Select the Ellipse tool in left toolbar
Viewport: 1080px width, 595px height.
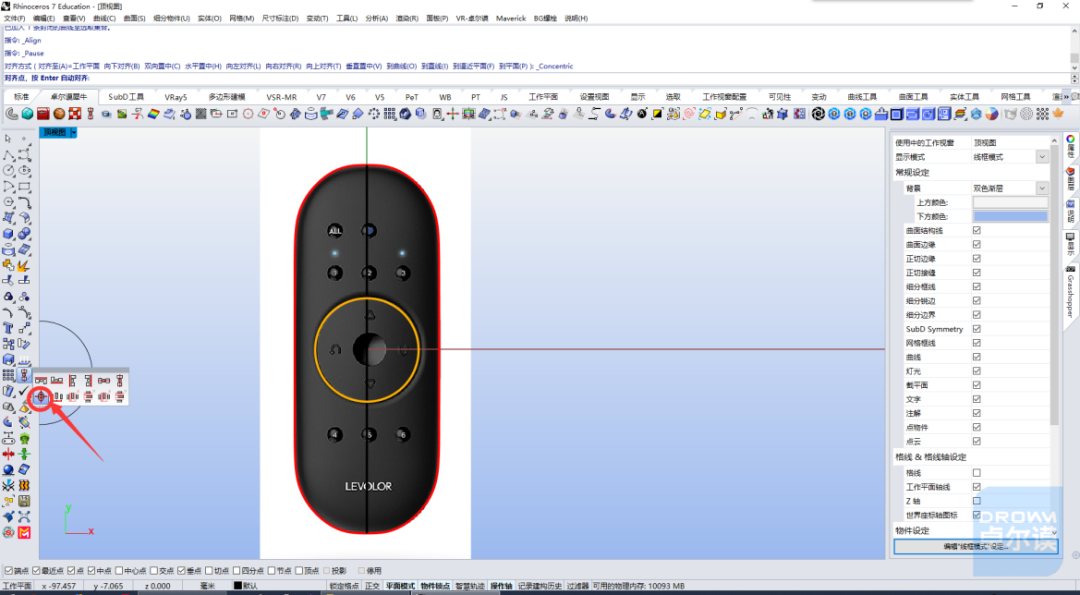pos(24,170)
